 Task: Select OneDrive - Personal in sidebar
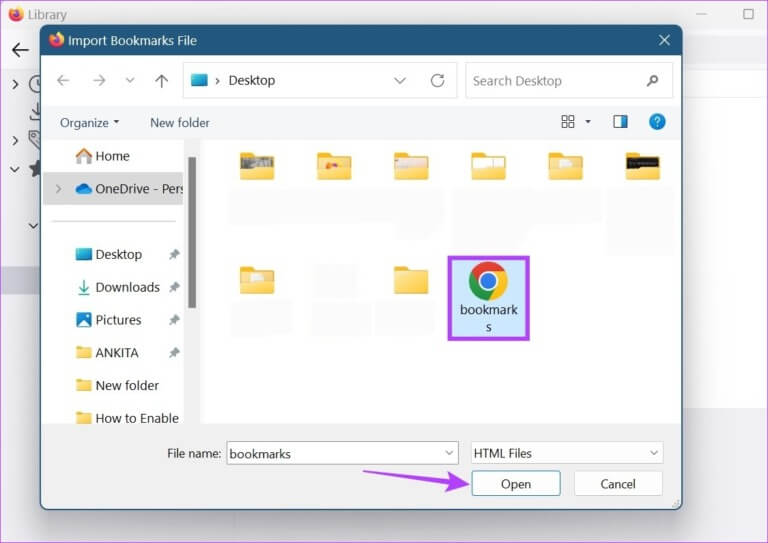pyautogui.click(x=114, y=189)
